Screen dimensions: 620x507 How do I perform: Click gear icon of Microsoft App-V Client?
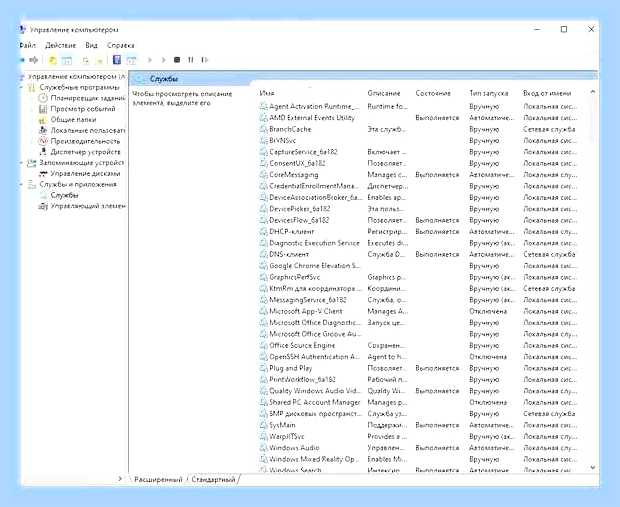click(x=263, y=311)
